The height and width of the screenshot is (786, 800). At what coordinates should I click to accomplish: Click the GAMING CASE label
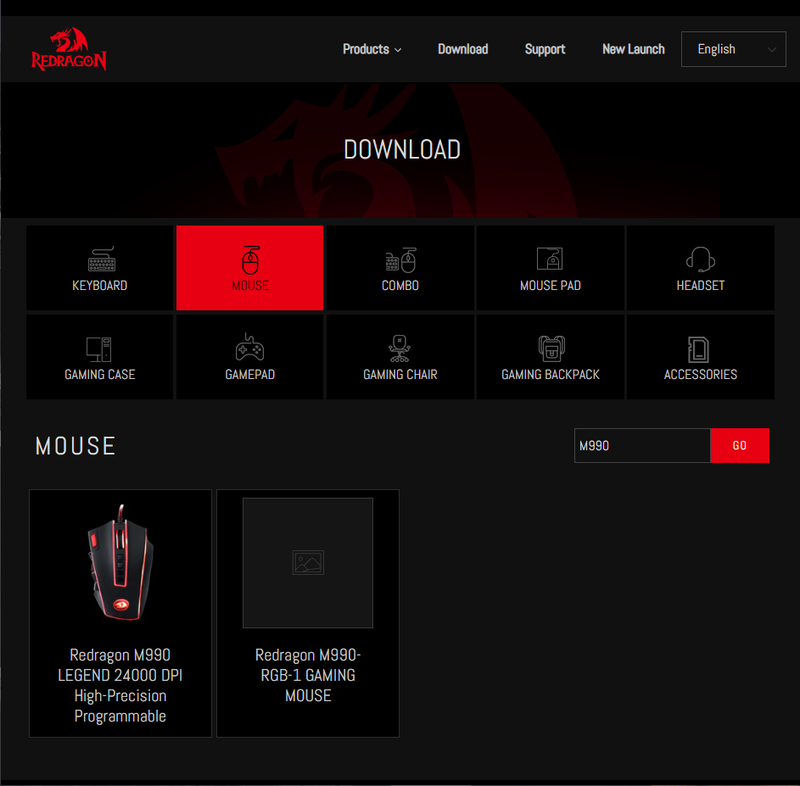[100, 374]
